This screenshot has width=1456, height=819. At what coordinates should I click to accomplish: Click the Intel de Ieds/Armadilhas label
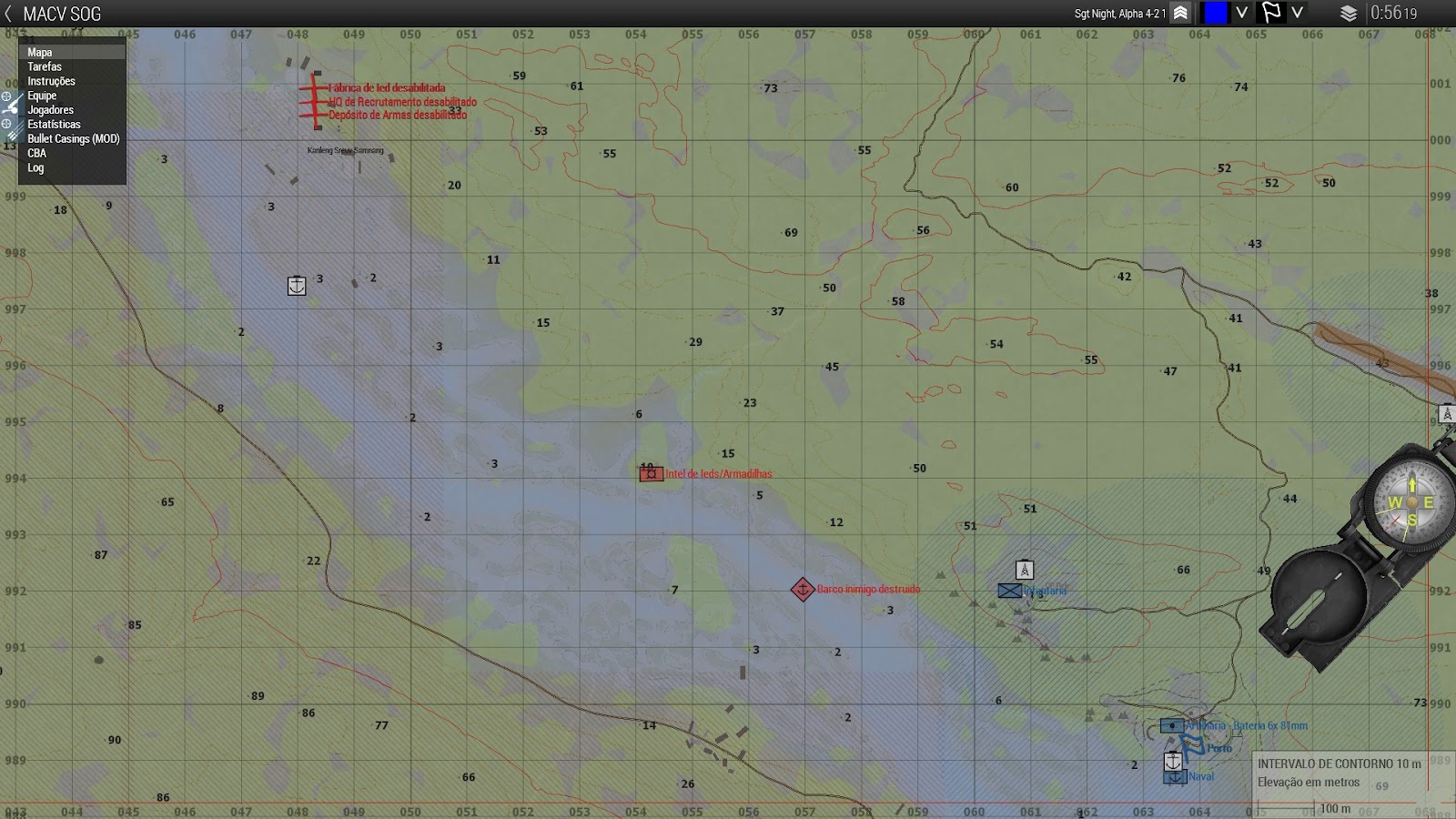click(718, 474)
